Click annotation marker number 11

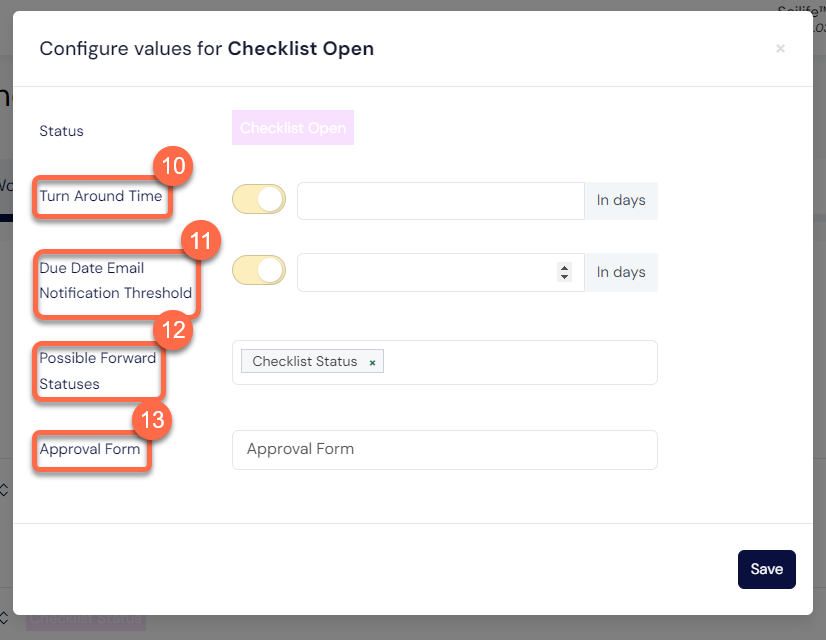201,240
